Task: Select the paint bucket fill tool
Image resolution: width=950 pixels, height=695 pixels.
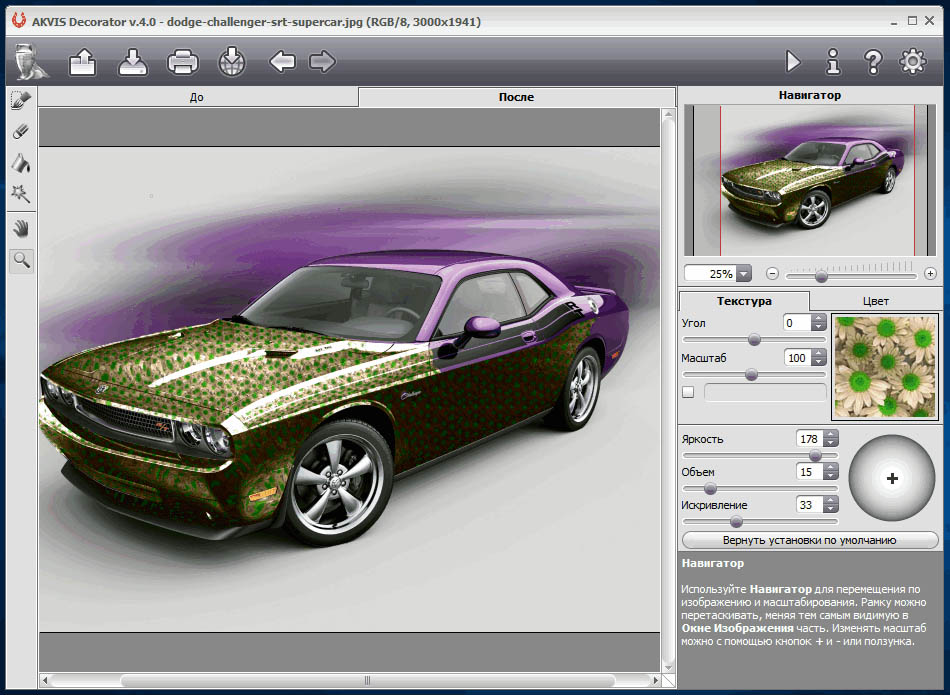Action: [21, 163]
